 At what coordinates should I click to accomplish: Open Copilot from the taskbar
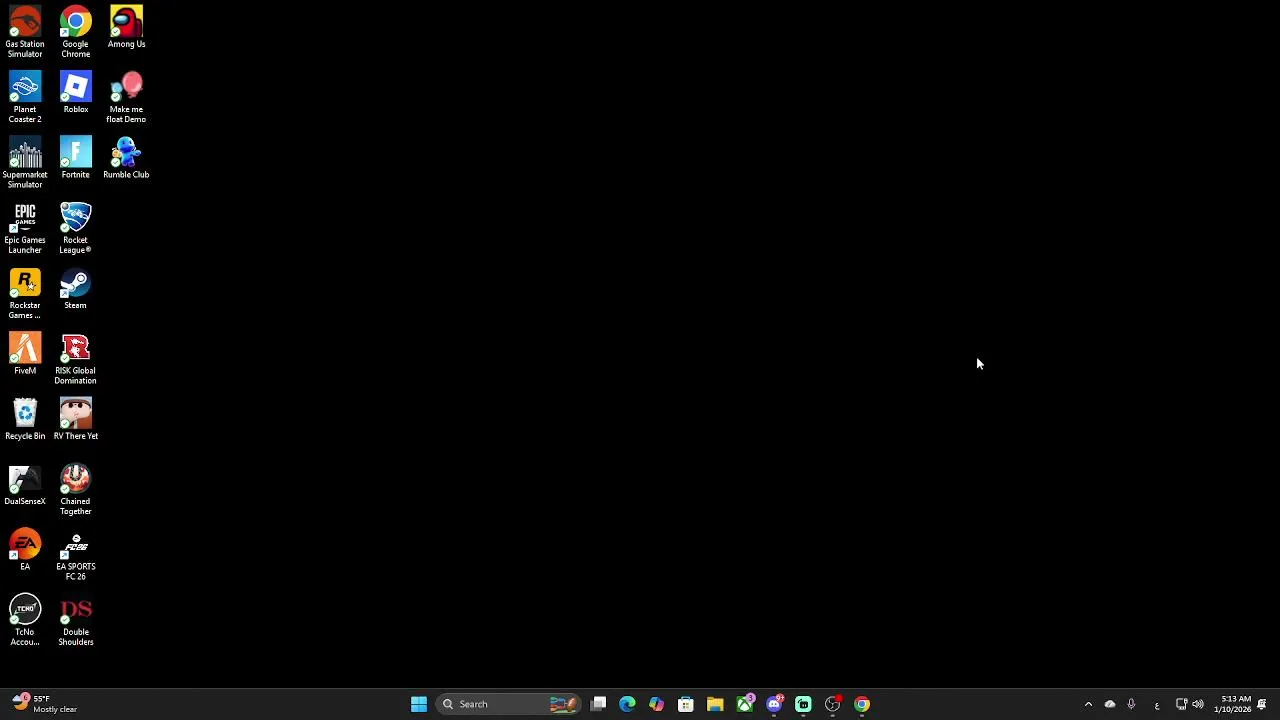coord(656,704)
